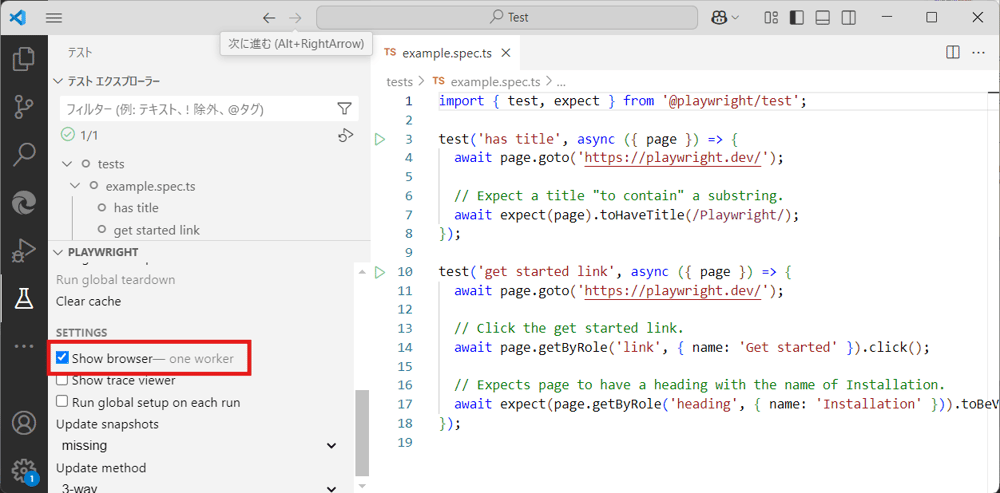Split the editor to the right
The width and height of the screenshot is (1000, 493).
tap(953, 53)
